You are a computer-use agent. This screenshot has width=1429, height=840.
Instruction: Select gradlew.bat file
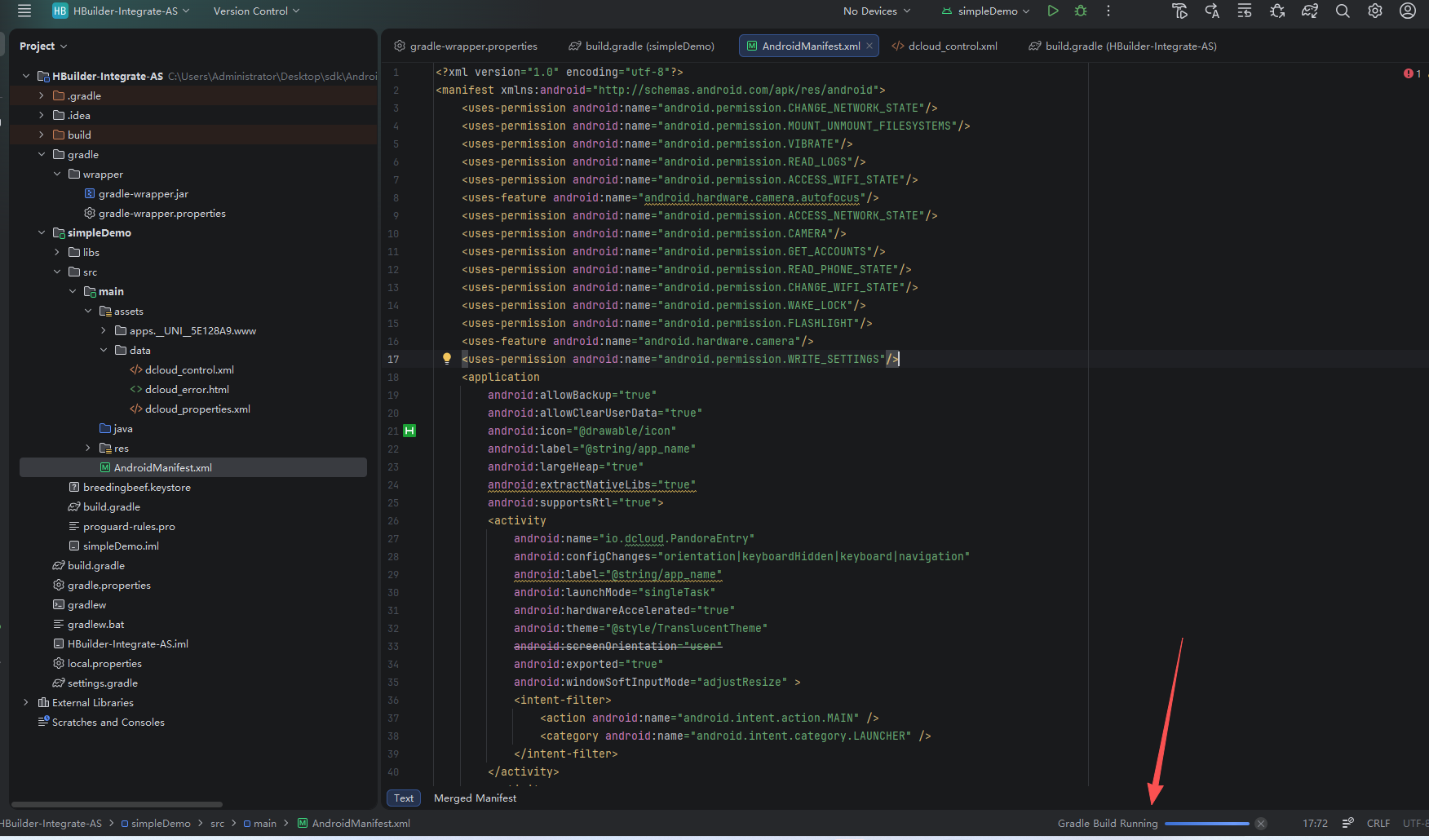(89, 624)
